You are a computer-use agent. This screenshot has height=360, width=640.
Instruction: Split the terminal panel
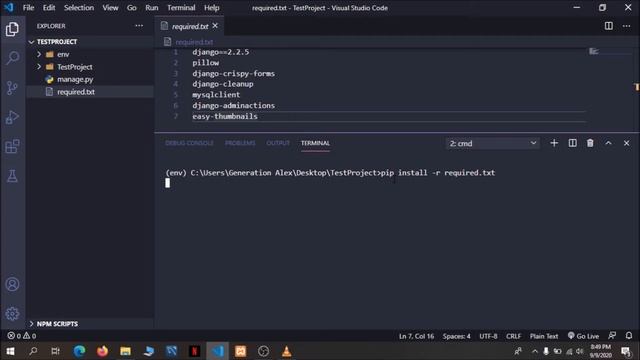pos(573,143)
